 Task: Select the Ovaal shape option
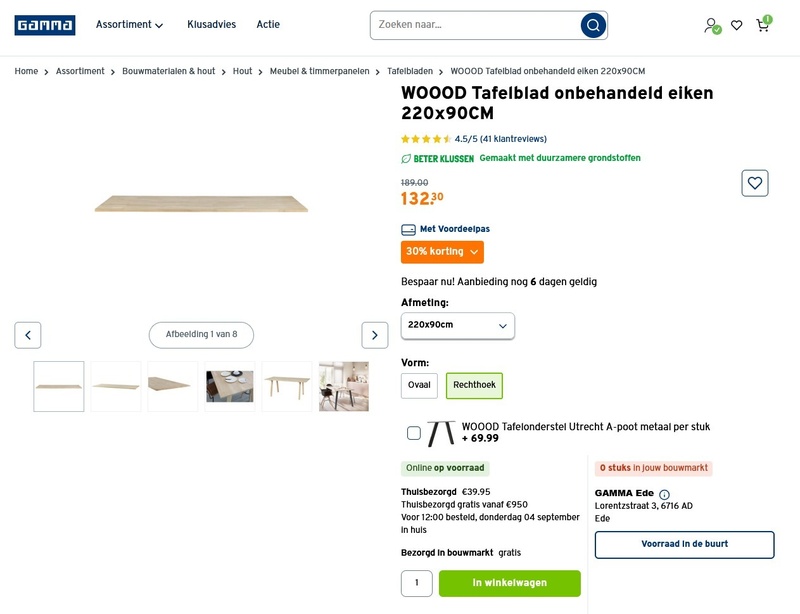tap(419, 385)
